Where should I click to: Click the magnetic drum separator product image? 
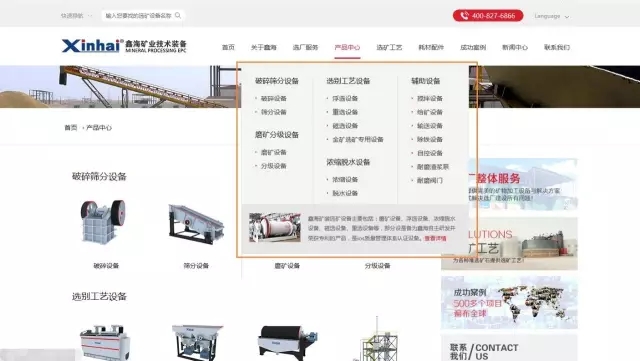pos(287,342)
